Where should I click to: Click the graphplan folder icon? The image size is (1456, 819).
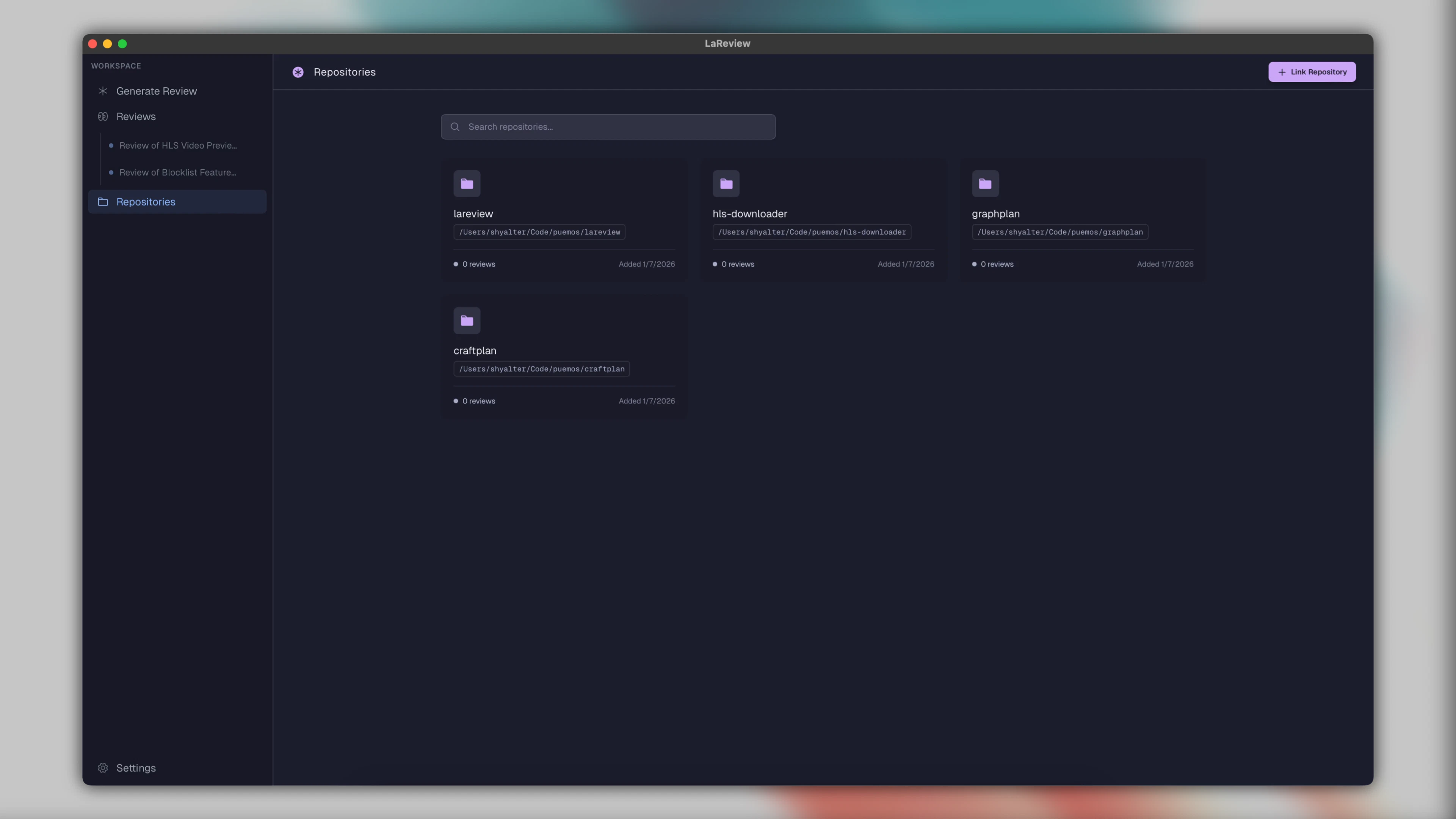pyautogui.click(x=984, y=183)
